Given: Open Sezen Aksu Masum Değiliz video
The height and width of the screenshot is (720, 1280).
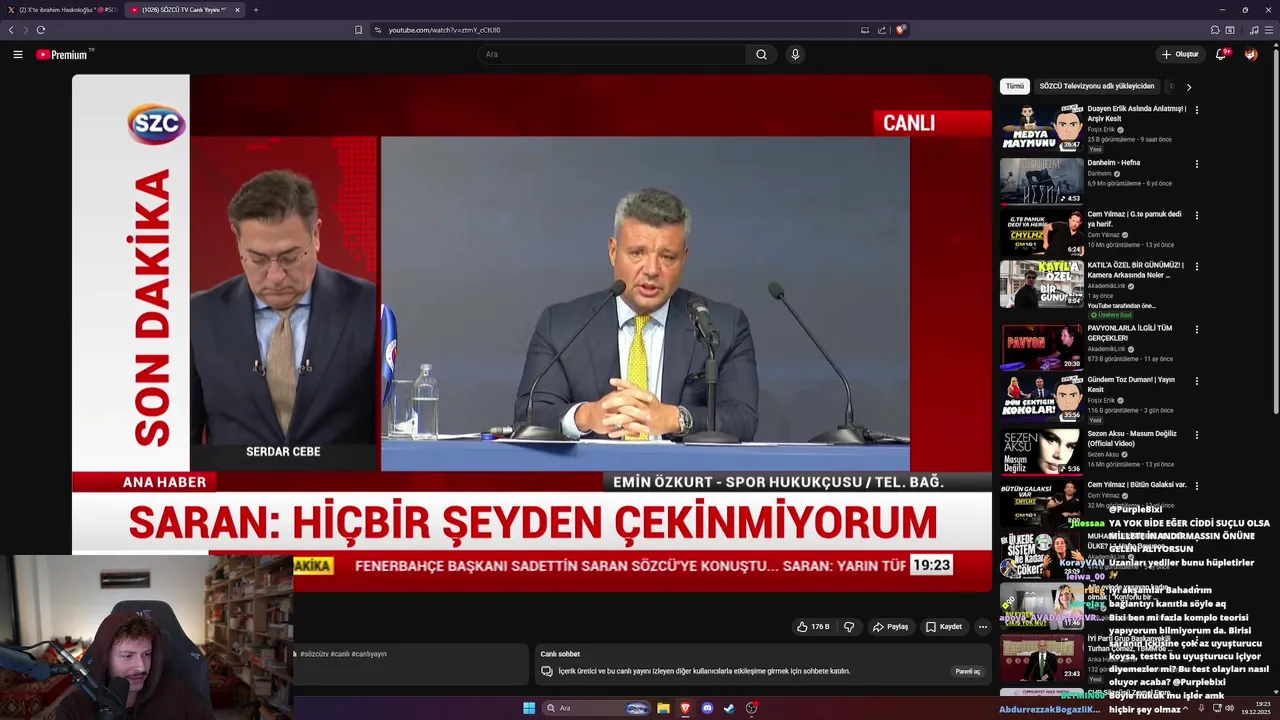Looking at the screenshot, I should 1042,452.
